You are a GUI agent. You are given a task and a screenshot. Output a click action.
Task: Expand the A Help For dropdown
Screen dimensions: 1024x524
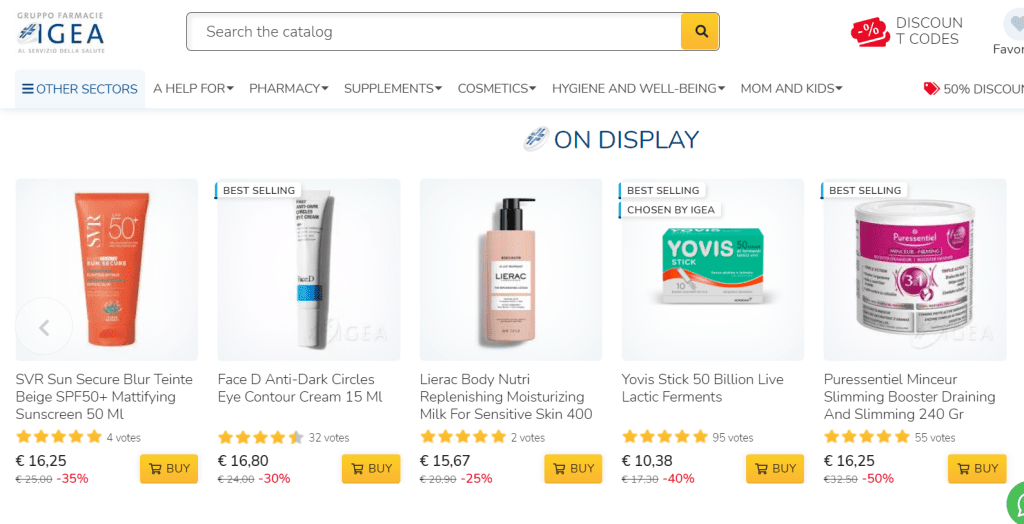(193, 89)
